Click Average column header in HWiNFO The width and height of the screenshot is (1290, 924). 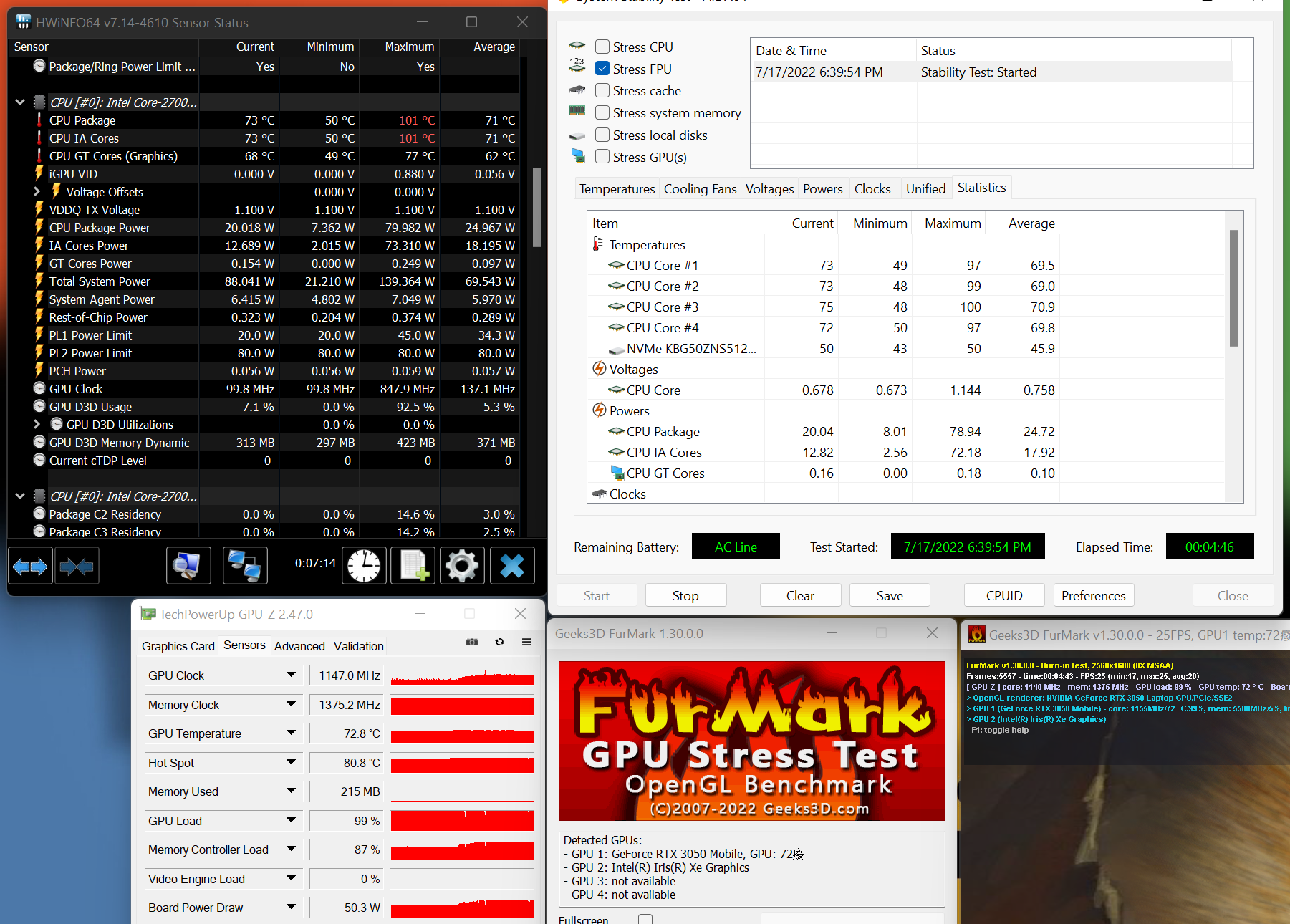coord(494,47)
